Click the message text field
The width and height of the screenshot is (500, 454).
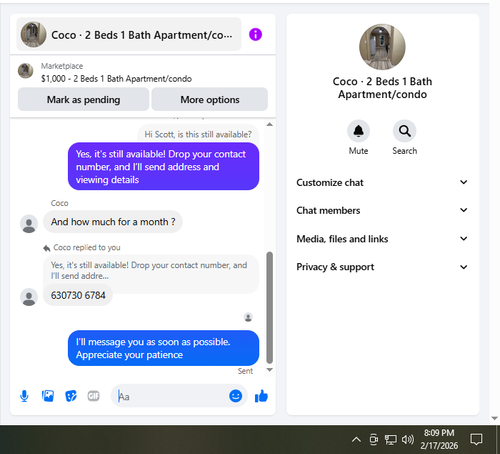pyautogui.click(x=170, y=396)
